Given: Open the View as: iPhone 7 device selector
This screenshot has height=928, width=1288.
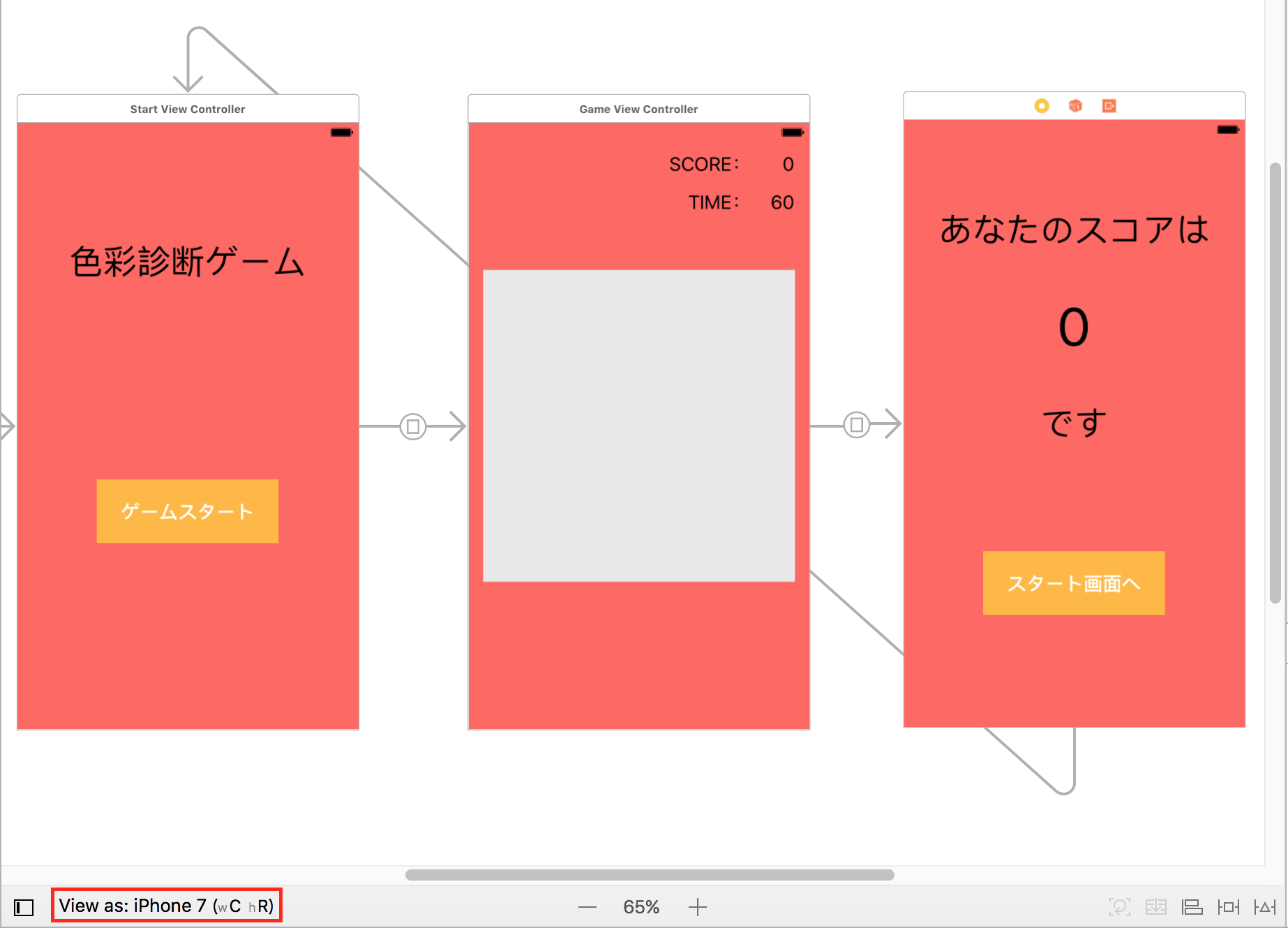Looking at the screenshot, I should (166, 906).
